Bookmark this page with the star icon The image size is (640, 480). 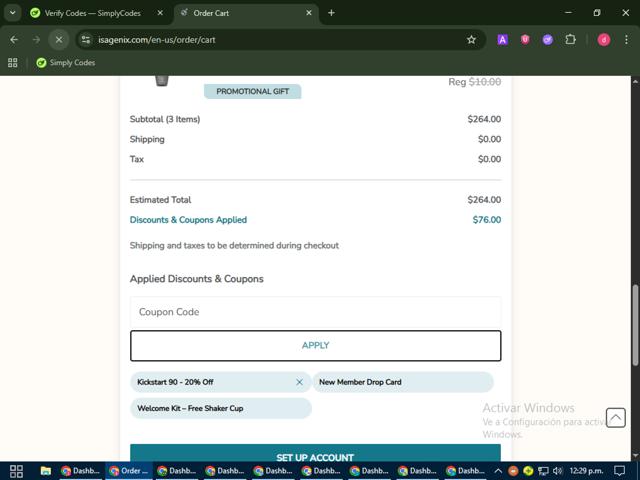471,40
